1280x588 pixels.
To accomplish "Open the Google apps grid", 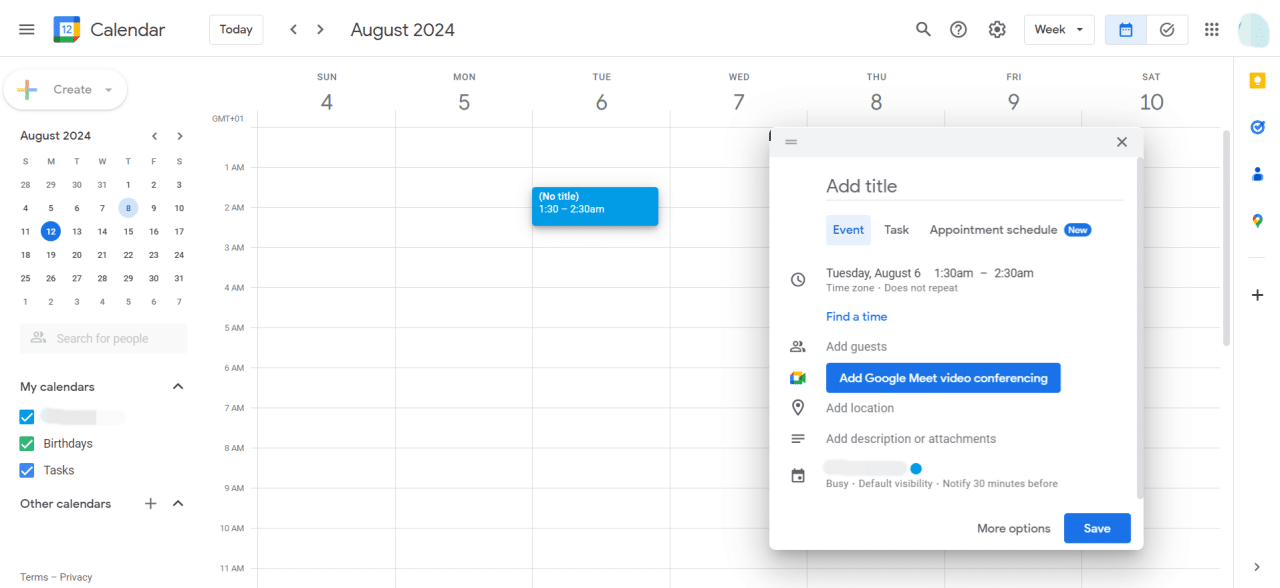I will pos(1211,29).
